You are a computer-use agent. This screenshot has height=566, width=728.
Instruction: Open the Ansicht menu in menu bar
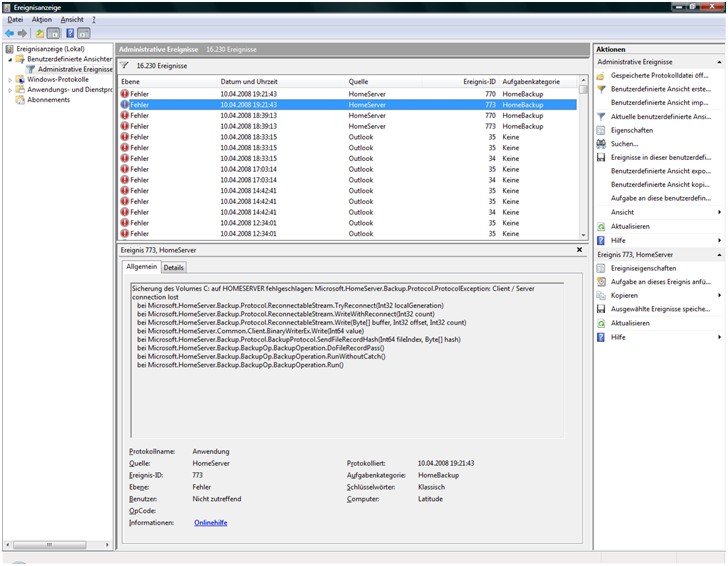(x=72, y=20)
